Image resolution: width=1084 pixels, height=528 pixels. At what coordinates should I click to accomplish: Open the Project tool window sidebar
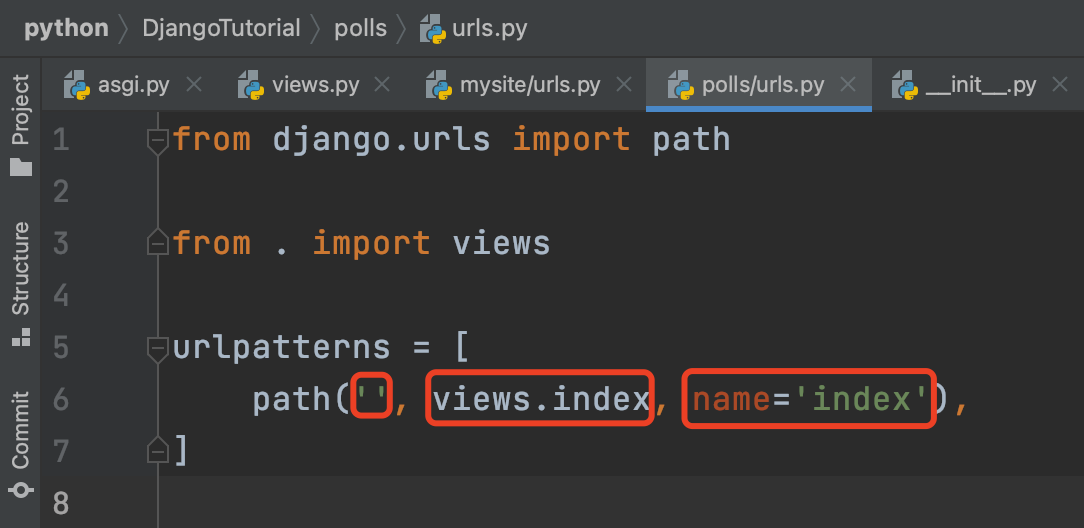tap(21, 124)
